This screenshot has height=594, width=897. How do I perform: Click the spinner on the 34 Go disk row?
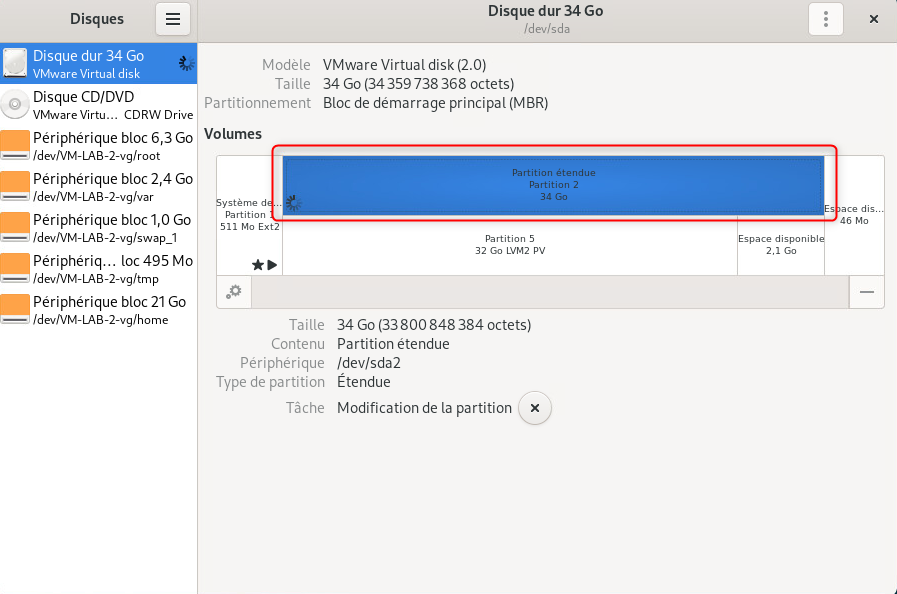(186, 64)
